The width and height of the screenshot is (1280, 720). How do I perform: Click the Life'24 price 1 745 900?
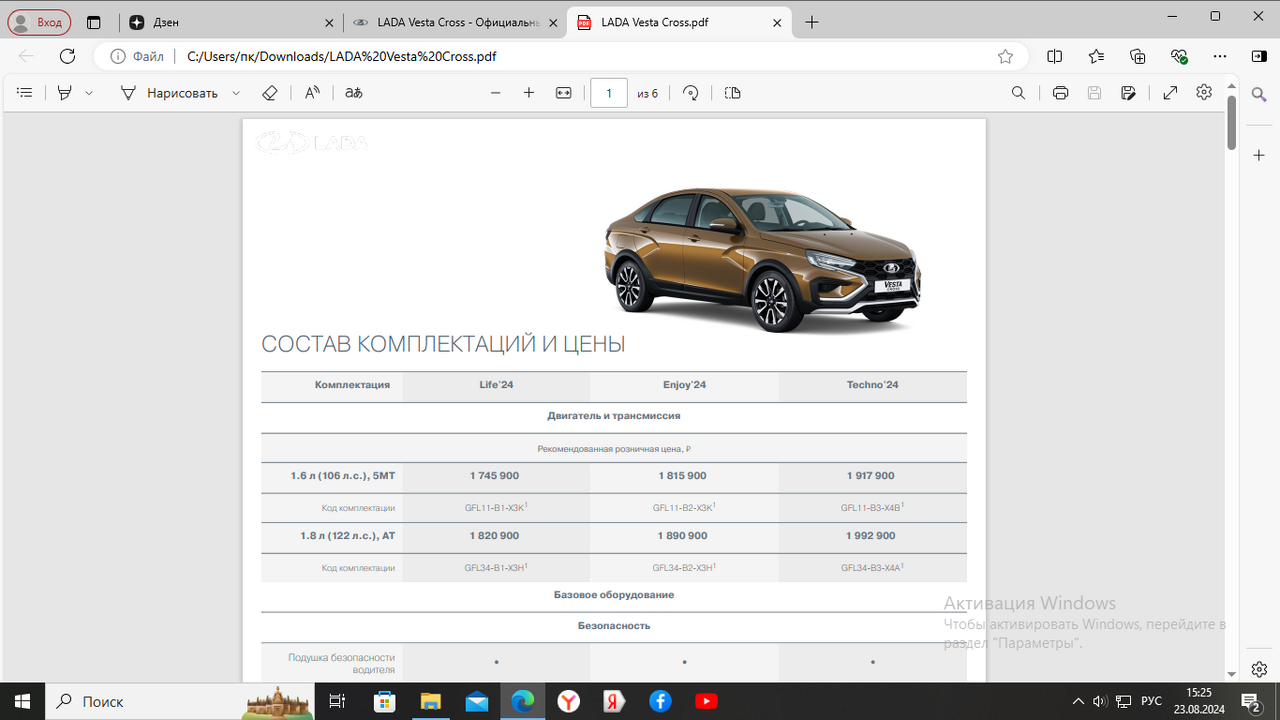tap(494, 476)
